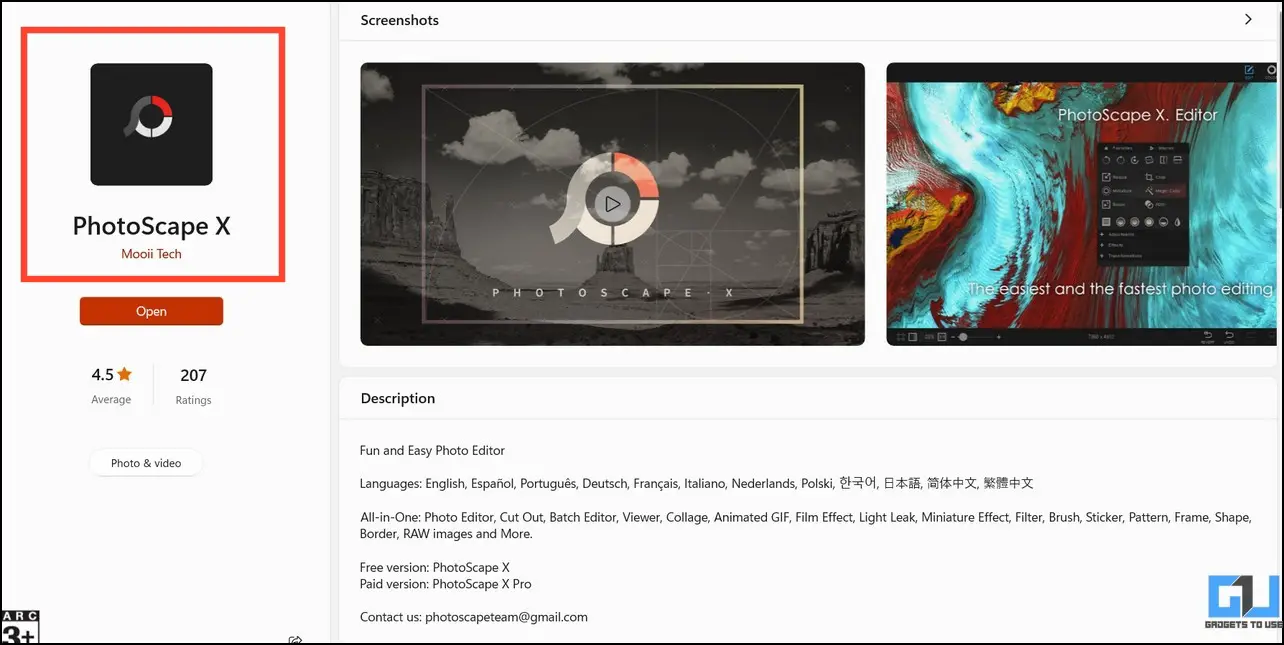Click the All-in-One features description line
Screen dimensions: 1284x645
tap(805, 525)
